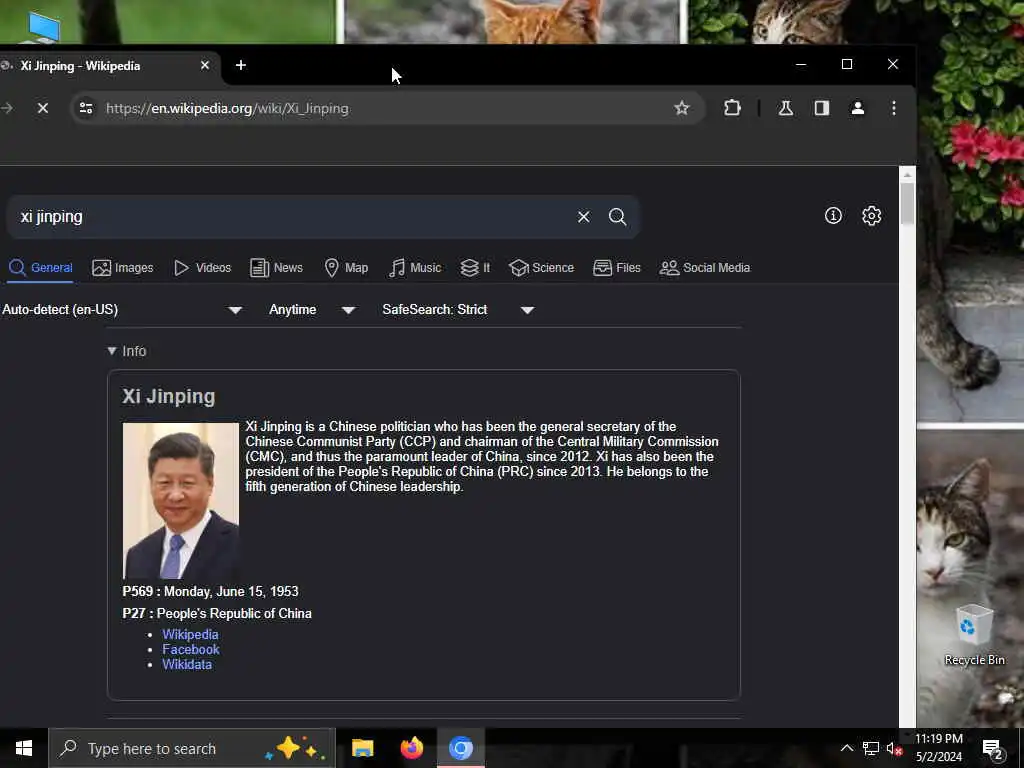
Task: Switch to the Science search tab
Action: [x=541, y=268]
